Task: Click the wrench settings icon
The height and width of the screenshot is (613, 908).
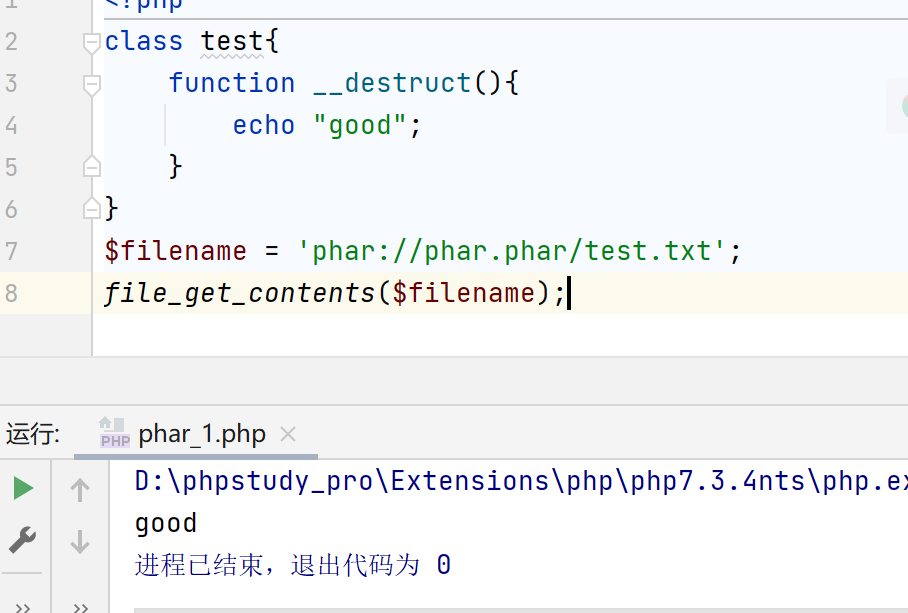Action: click(x=22, y=541)
